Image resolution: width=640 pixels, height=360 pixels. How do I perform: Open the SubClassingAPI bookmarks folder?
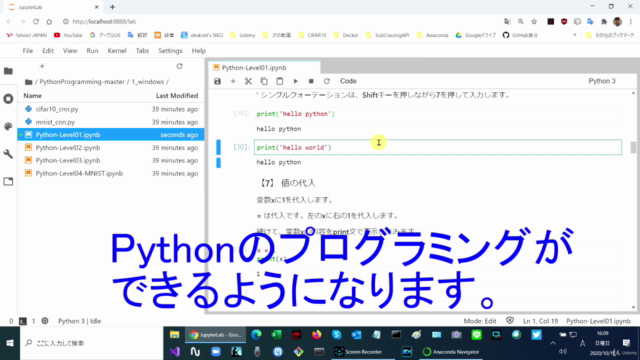pos(387,35)
